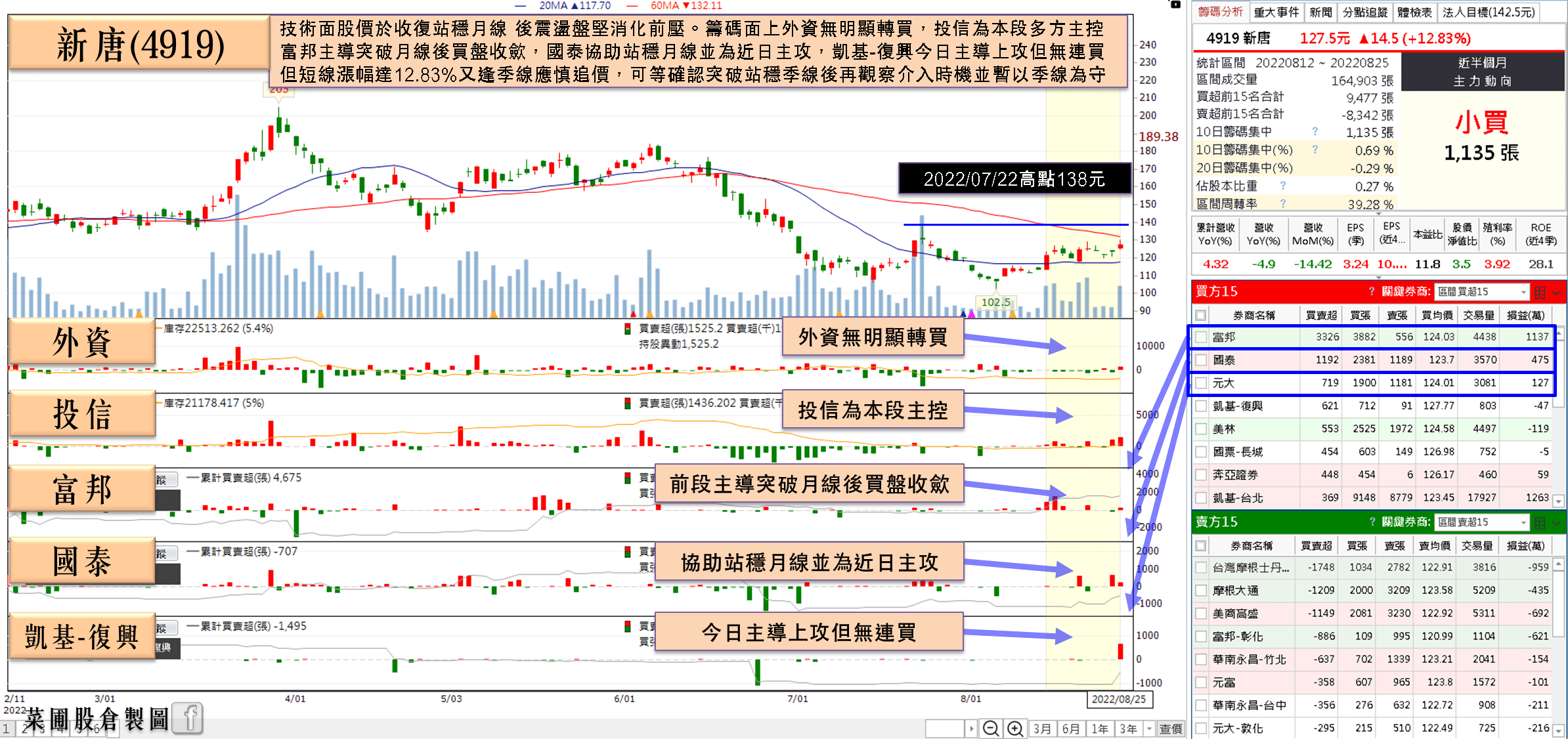Select the 凱基-台北 broker row
The height and width of the screenshot is (754, 1568).
1372,497
